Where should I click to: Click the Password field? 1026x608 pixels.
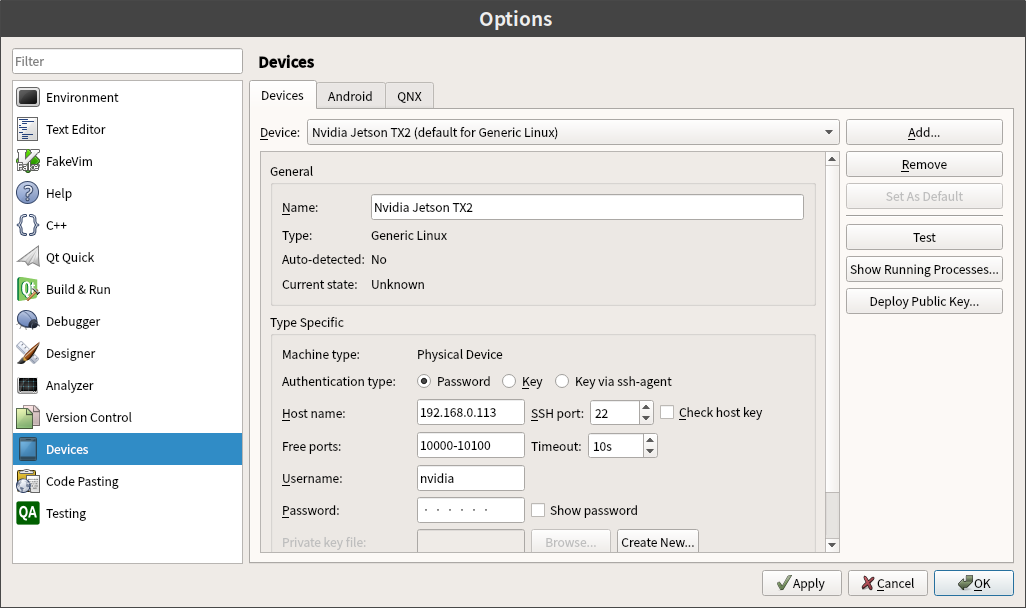point(470,510)
